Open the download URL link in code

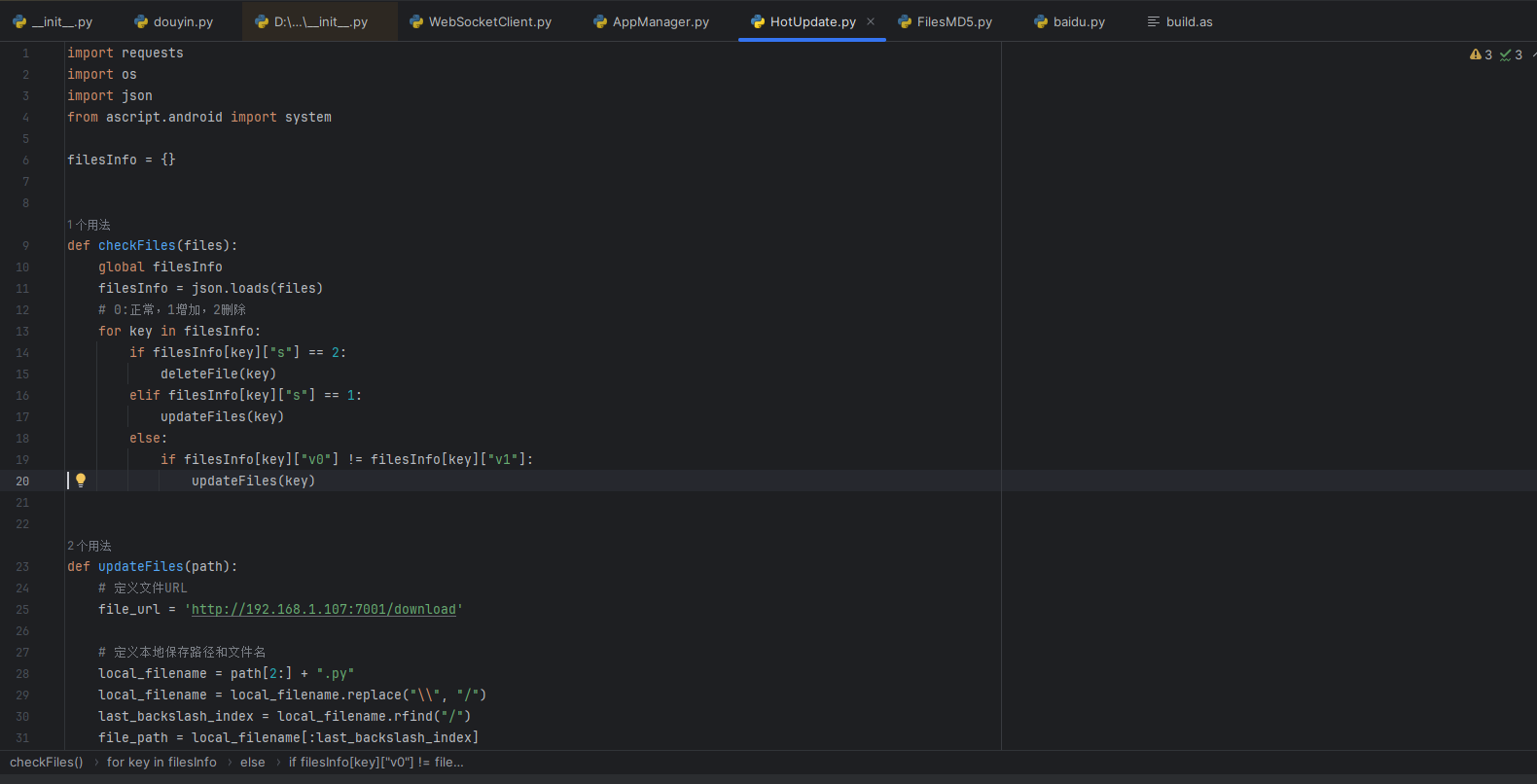tap(324, 609)
